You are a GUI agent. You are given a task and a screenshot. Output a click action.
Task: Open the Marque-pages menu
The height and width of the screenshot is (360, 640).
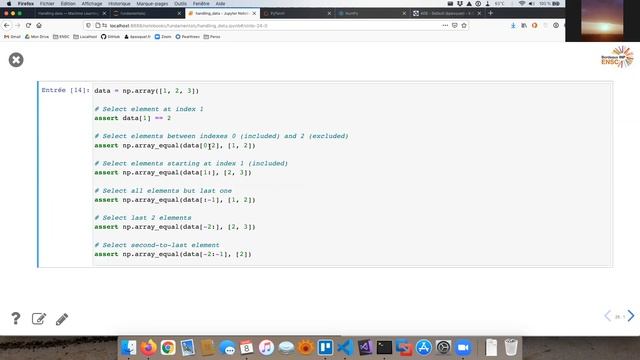pos(152,4)
